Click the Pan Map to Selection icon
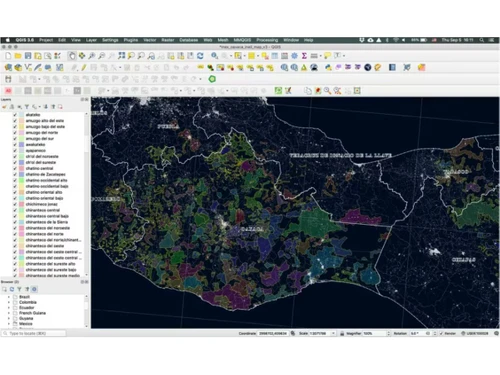Viewport: 500px width, 375px height. 82,56
